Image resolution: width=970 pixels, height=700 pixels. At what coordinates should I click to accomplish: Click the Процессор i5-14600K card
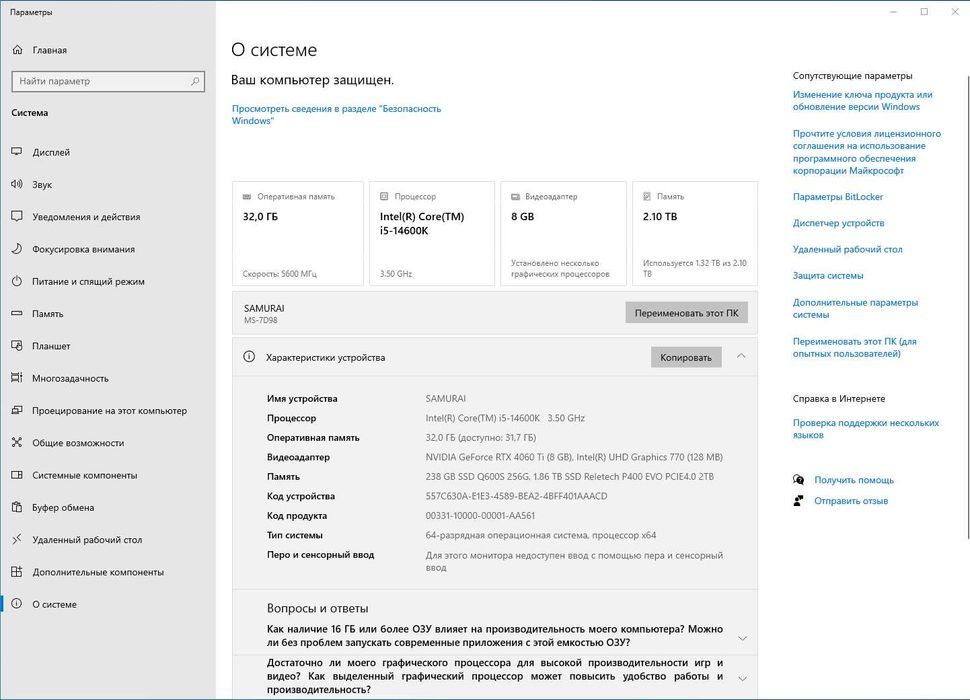click(x=432, y=233)
